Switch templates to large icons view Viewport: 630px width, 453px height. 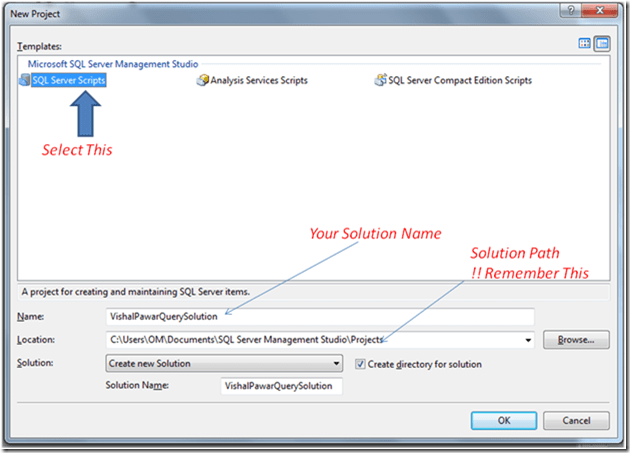pos(585,44)
